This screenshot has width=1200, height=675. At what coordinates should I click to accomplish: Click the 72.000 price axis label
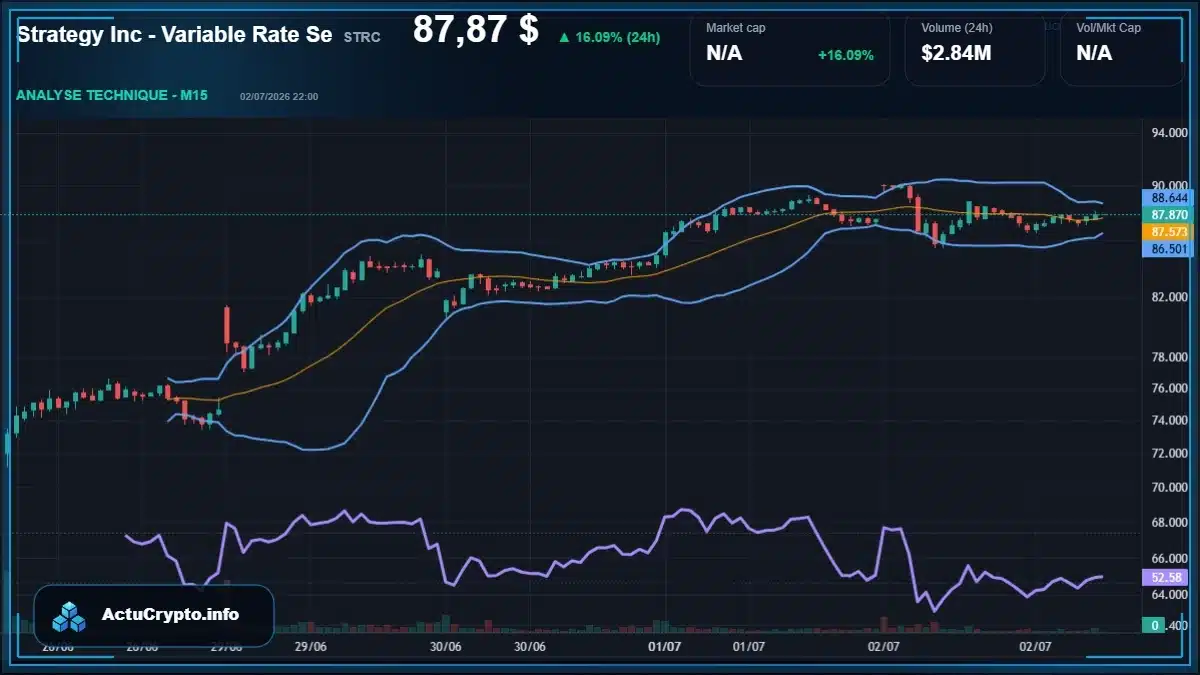pyautogui.click(x=1169, y=453)
